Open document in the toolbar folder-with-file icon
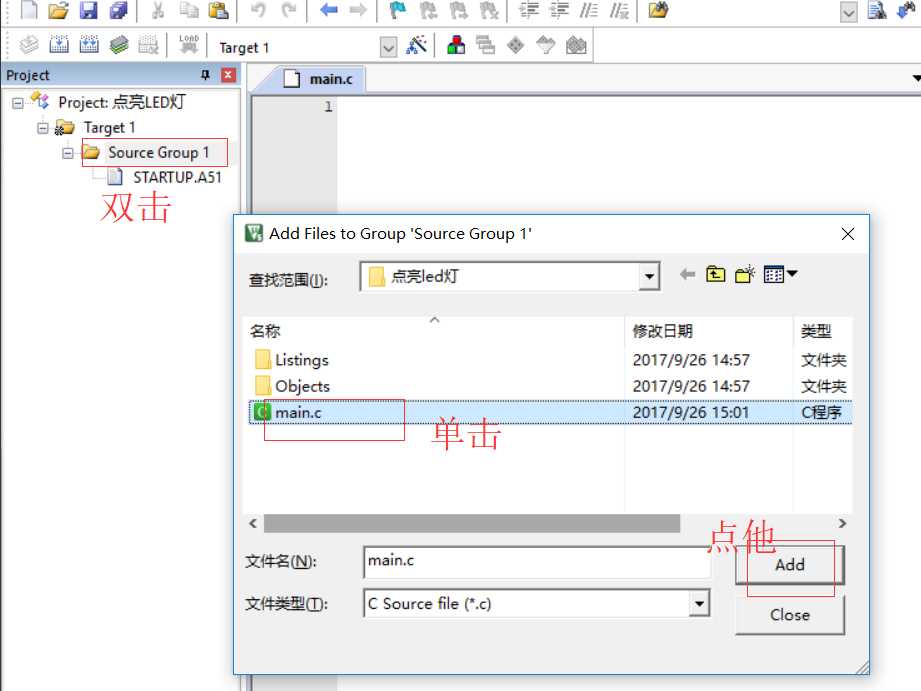 point(658,10)
